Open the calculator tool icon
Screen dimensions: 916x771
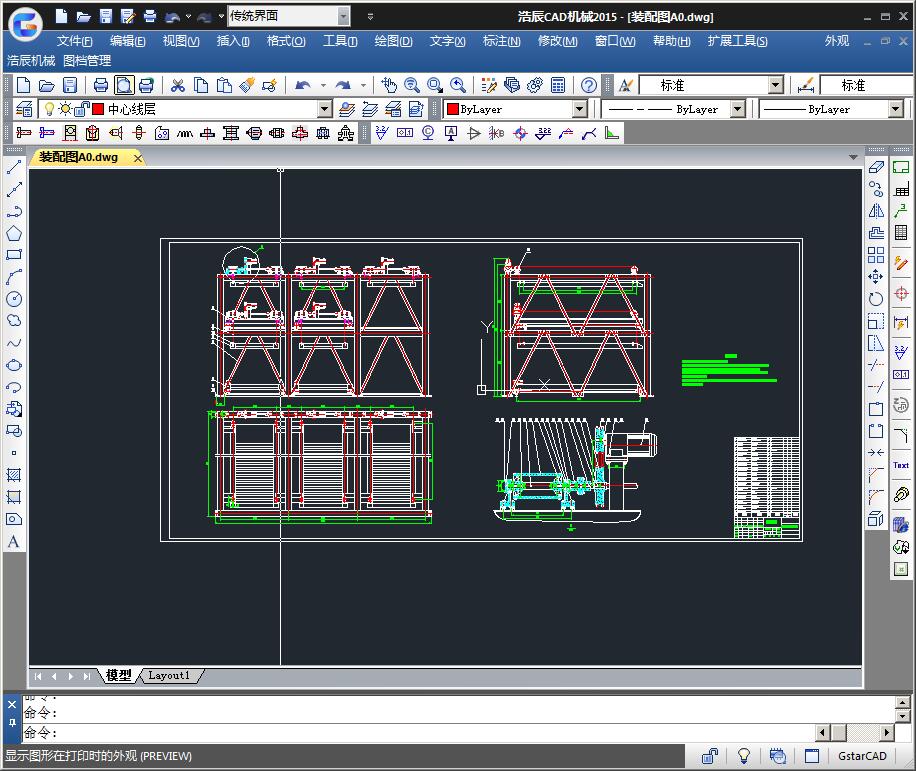[x=558, y=86]
